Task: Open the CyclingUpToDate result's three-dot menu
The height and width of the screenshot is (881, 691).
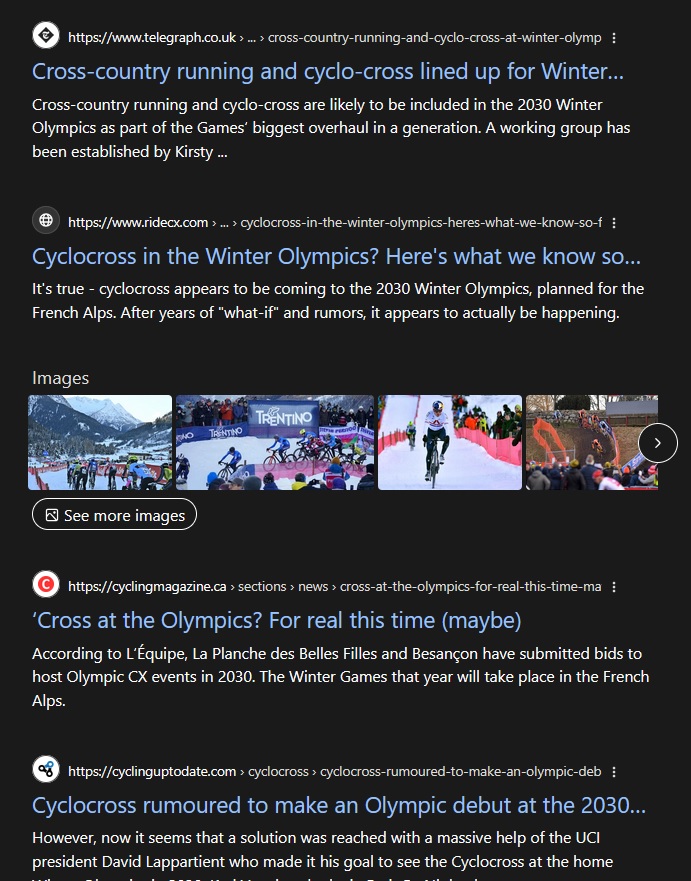Action: 614,771
